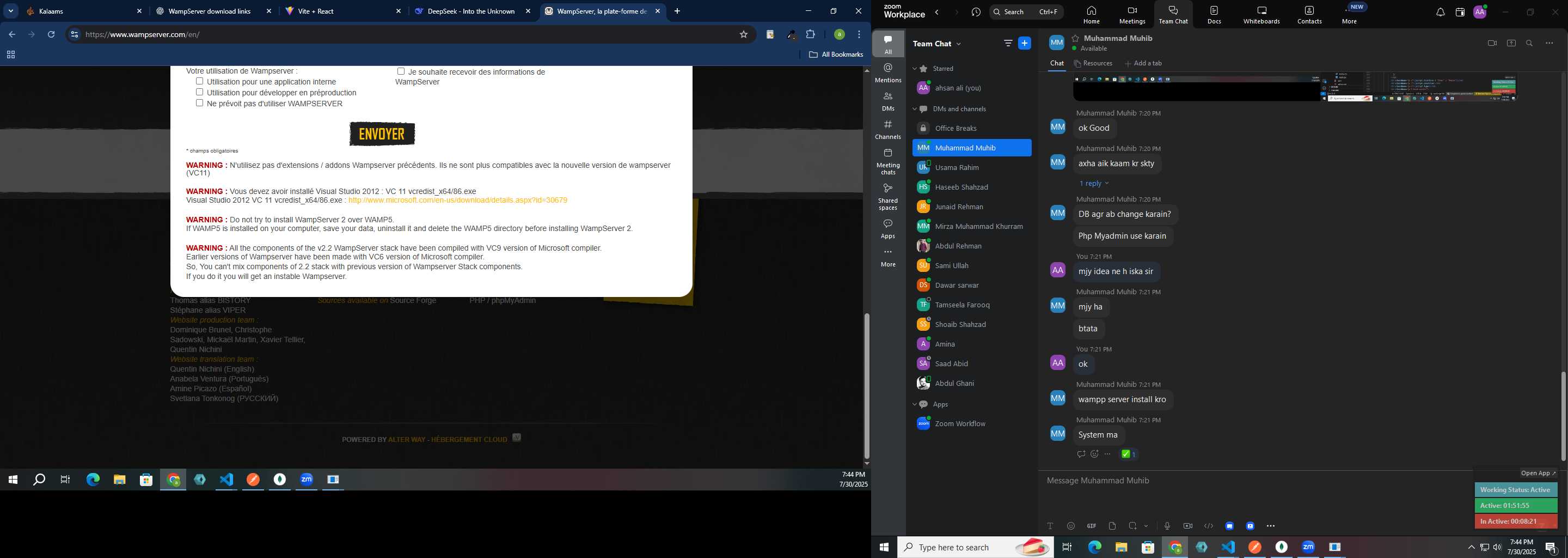
Task: Open shared screenshot thumbnail in chat
Action: [x=1295, y=87]
